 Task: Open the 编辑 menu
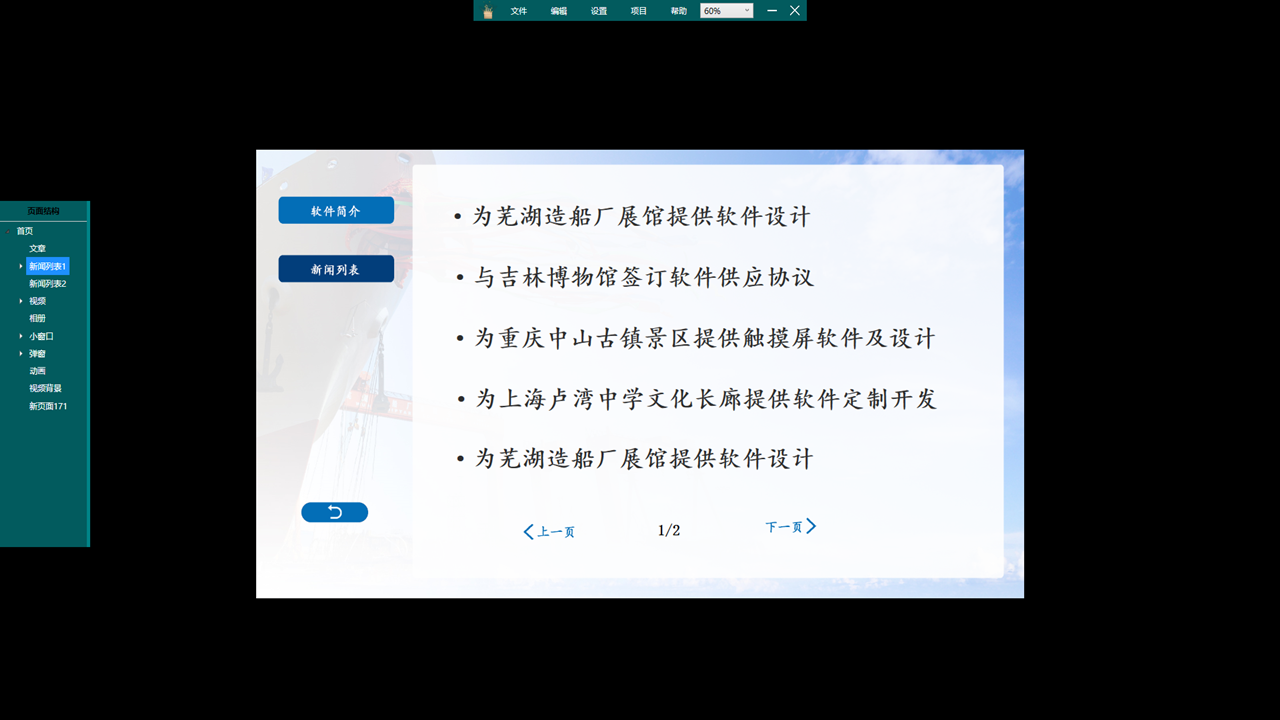click(x=557, y=10)
